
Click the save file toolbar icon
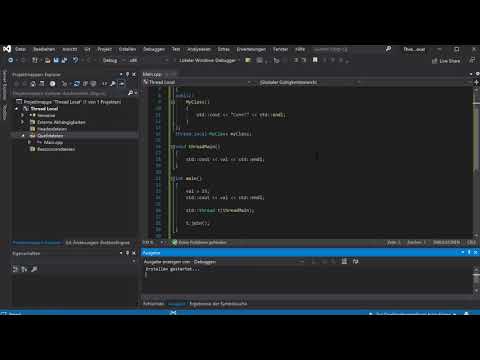point(56,60)
